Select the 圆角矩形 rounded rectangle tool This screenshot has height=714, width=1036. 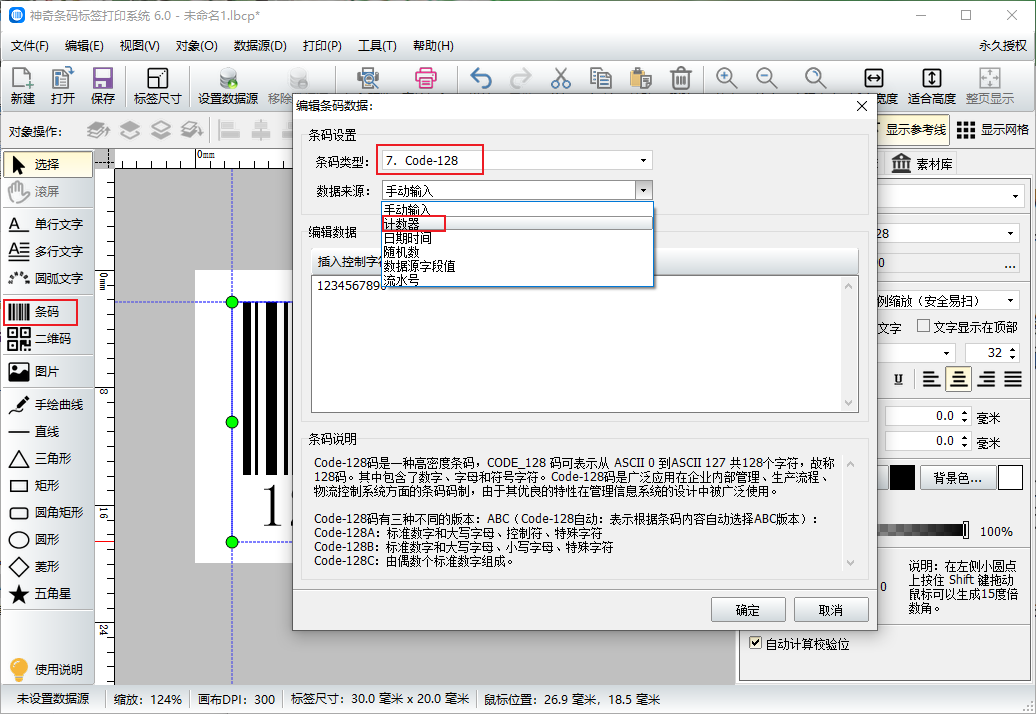(x=48, y=513)
